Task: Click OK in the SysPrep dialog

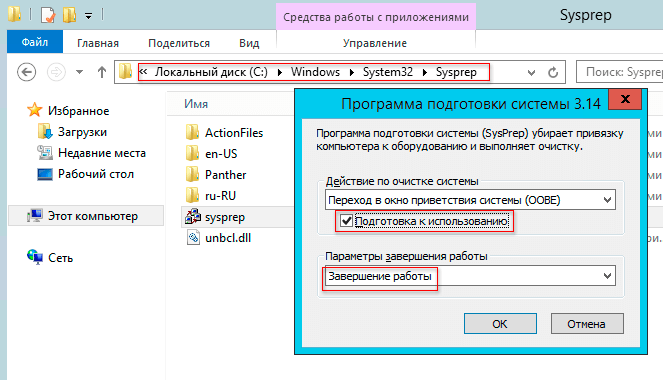Action: click(500, 324)
